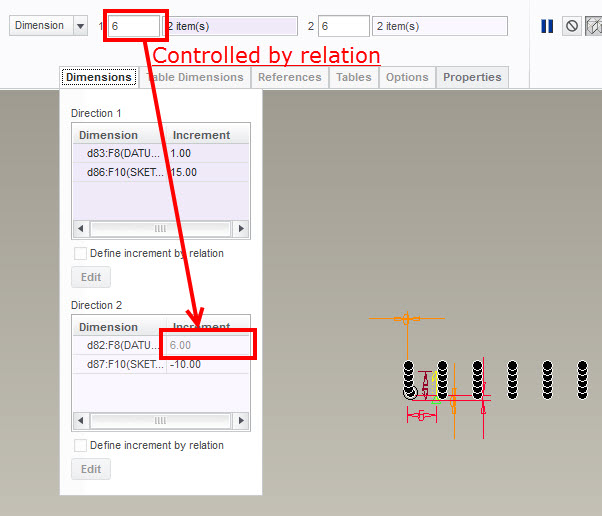The height and width of the screenshot is (516, 602).
Task: Click the 6.00 increment field
Action: tap(208, 345)
